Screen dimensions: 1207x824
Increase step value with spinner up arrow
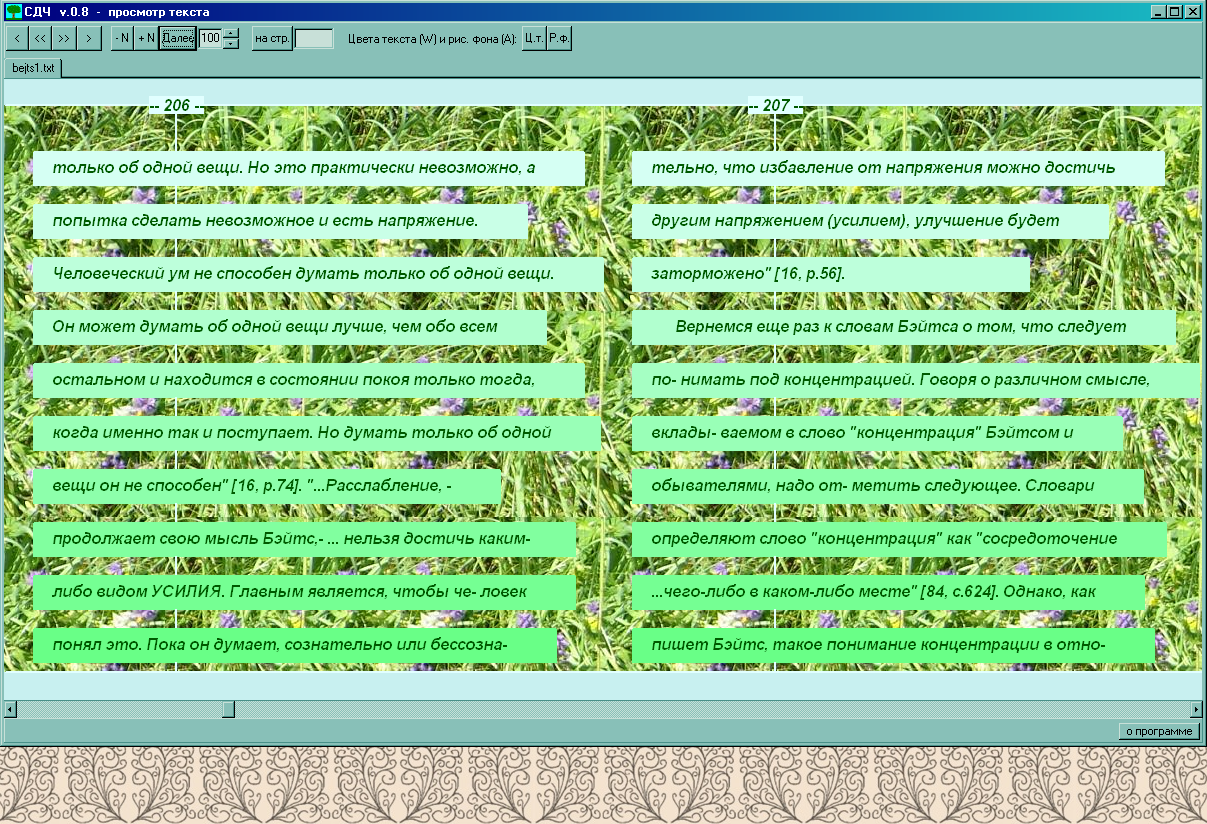231,33
